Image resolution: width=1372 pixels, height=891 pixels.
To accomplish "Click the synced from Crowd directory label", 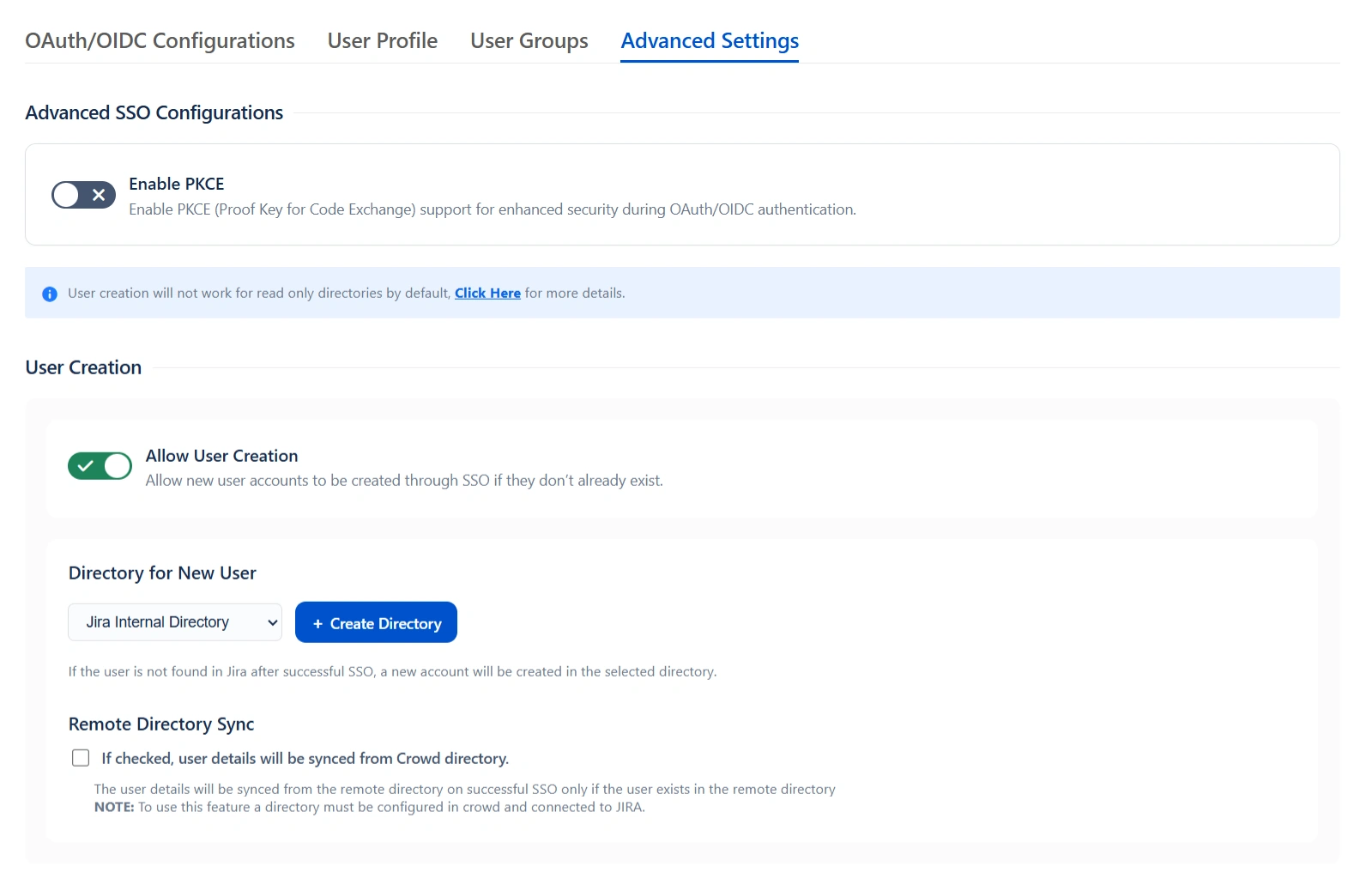I will tap(305, 759).
